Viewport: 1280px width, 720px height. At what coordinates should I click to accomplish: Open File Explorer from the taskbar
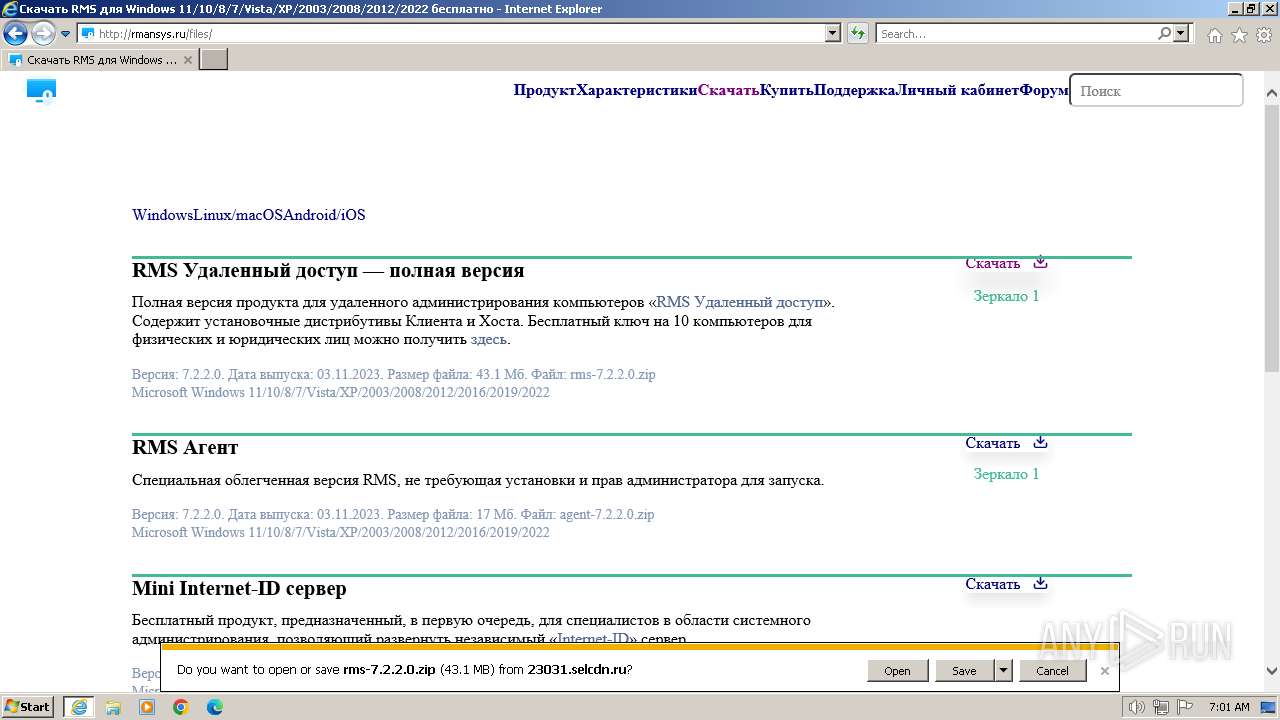113,707
